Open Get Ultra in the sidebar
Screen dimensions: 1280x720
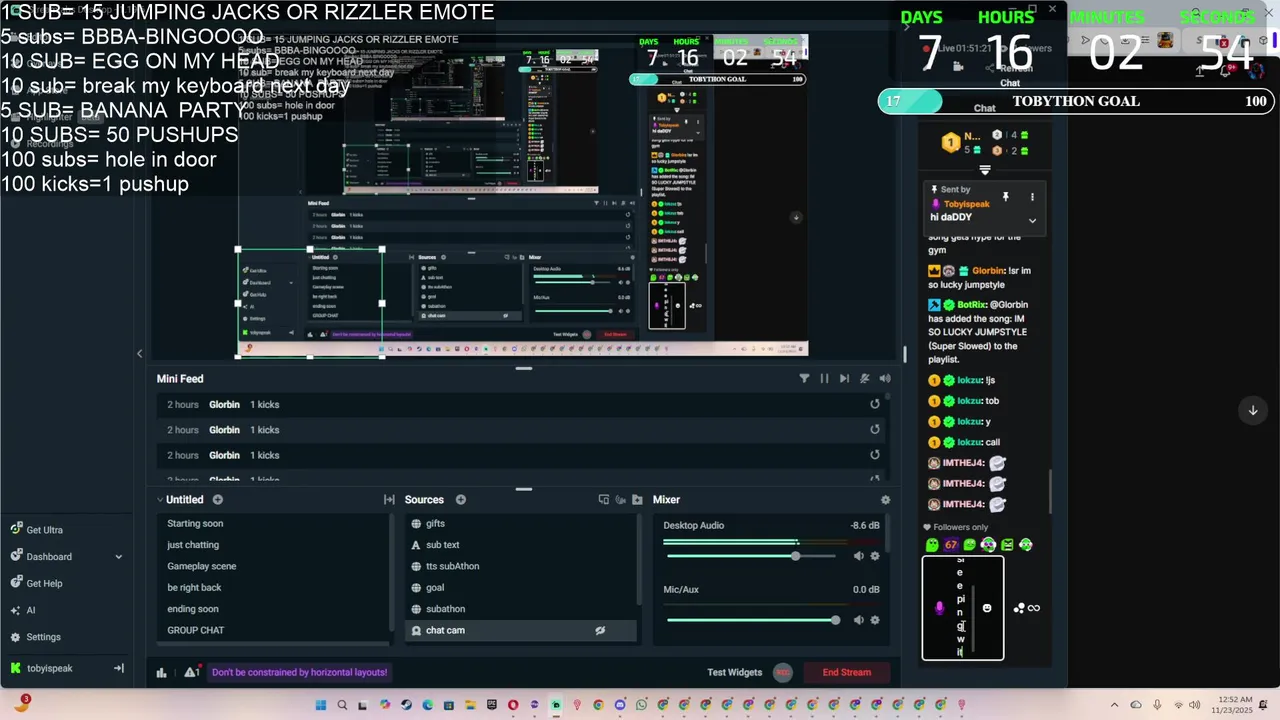tap(37, 530)
